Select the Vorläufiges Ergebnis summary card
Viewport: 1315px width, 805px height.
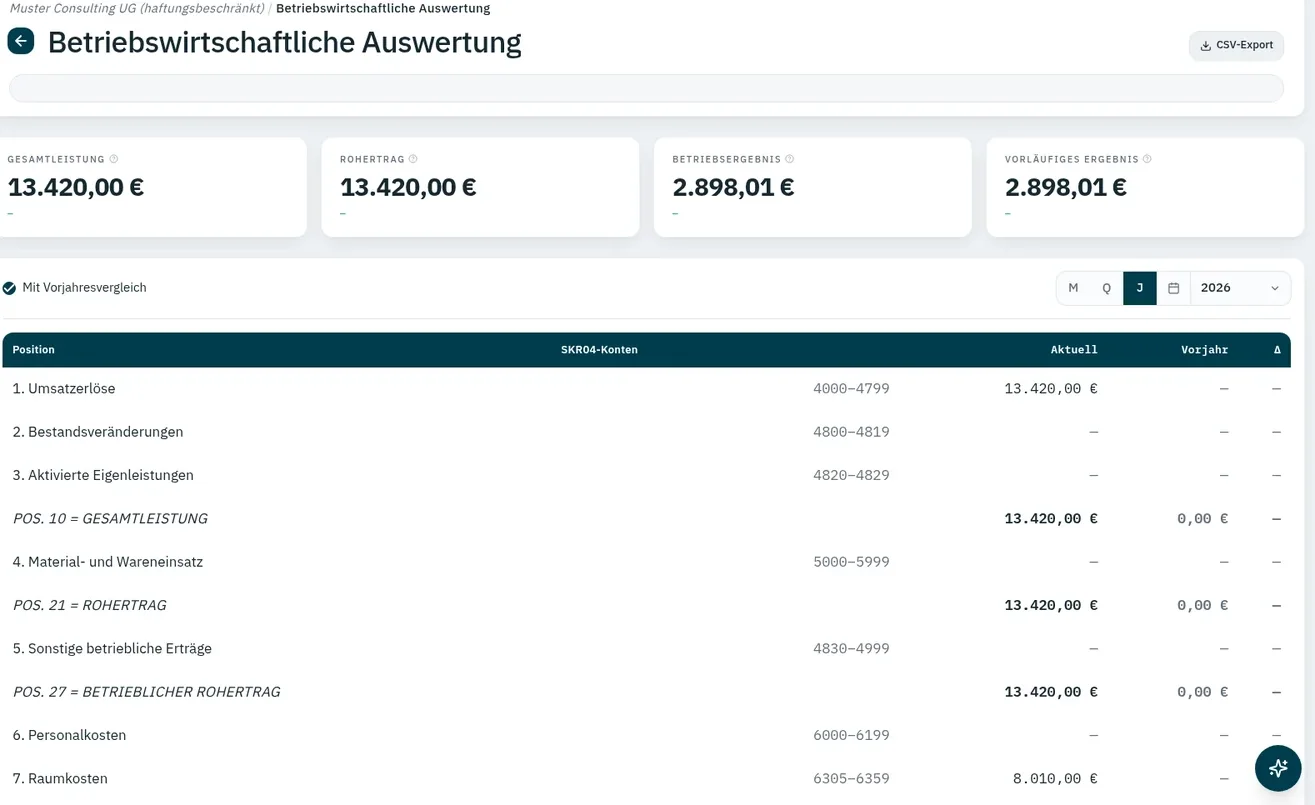click(x=1145, y=187)
